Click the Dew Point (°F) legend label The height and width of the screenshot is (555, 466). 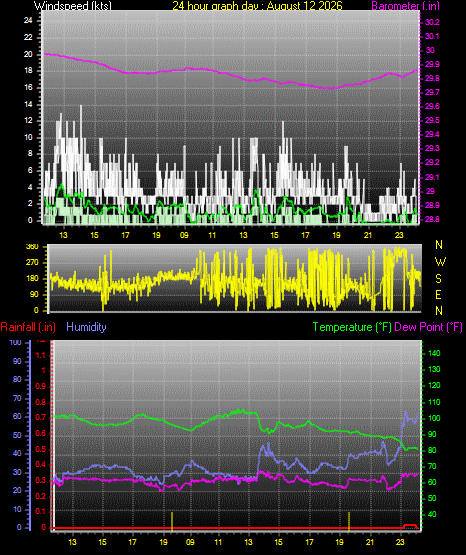pos(428,327)
